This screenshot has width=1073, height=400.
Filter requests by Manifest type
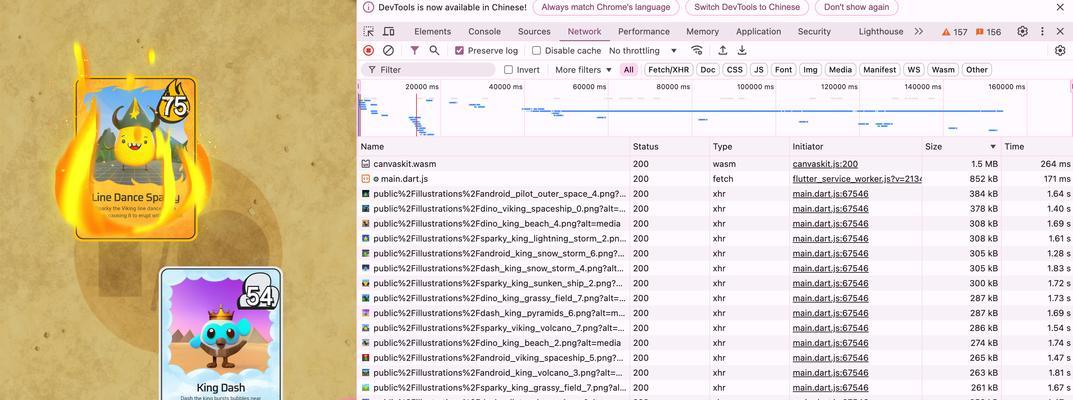pyautogui.click(x=879, y=70)
